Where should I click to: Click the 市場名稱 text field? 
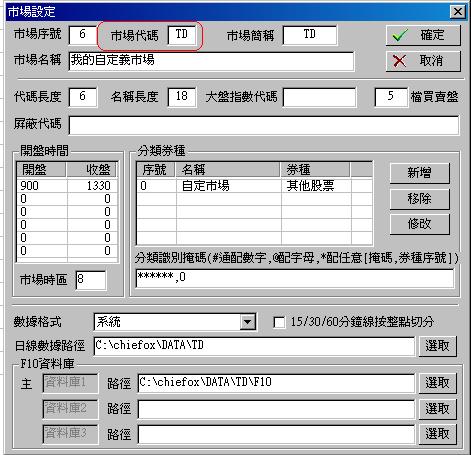point(211,61)
